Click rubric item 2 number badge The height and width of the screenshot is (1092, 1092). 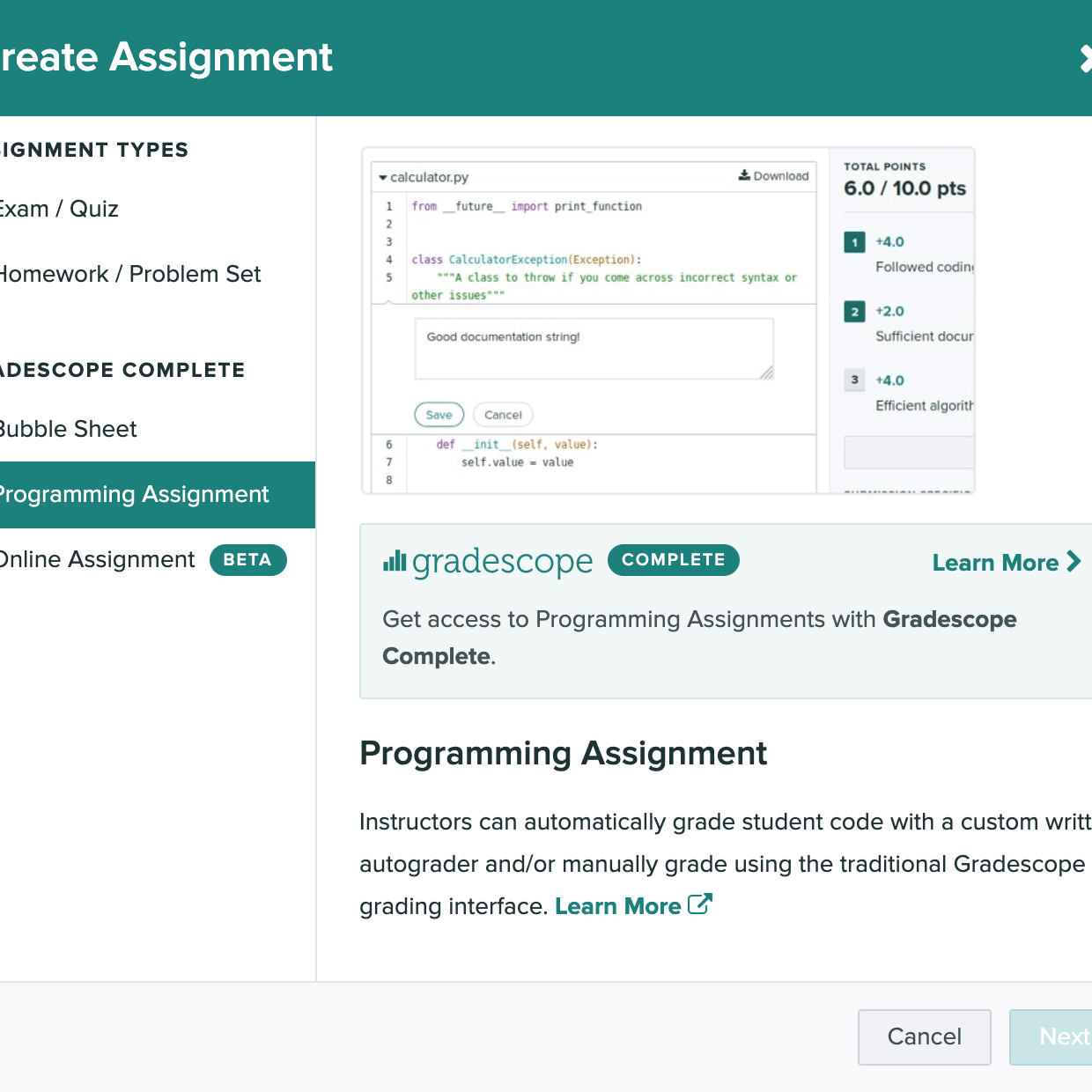[854, 312]
